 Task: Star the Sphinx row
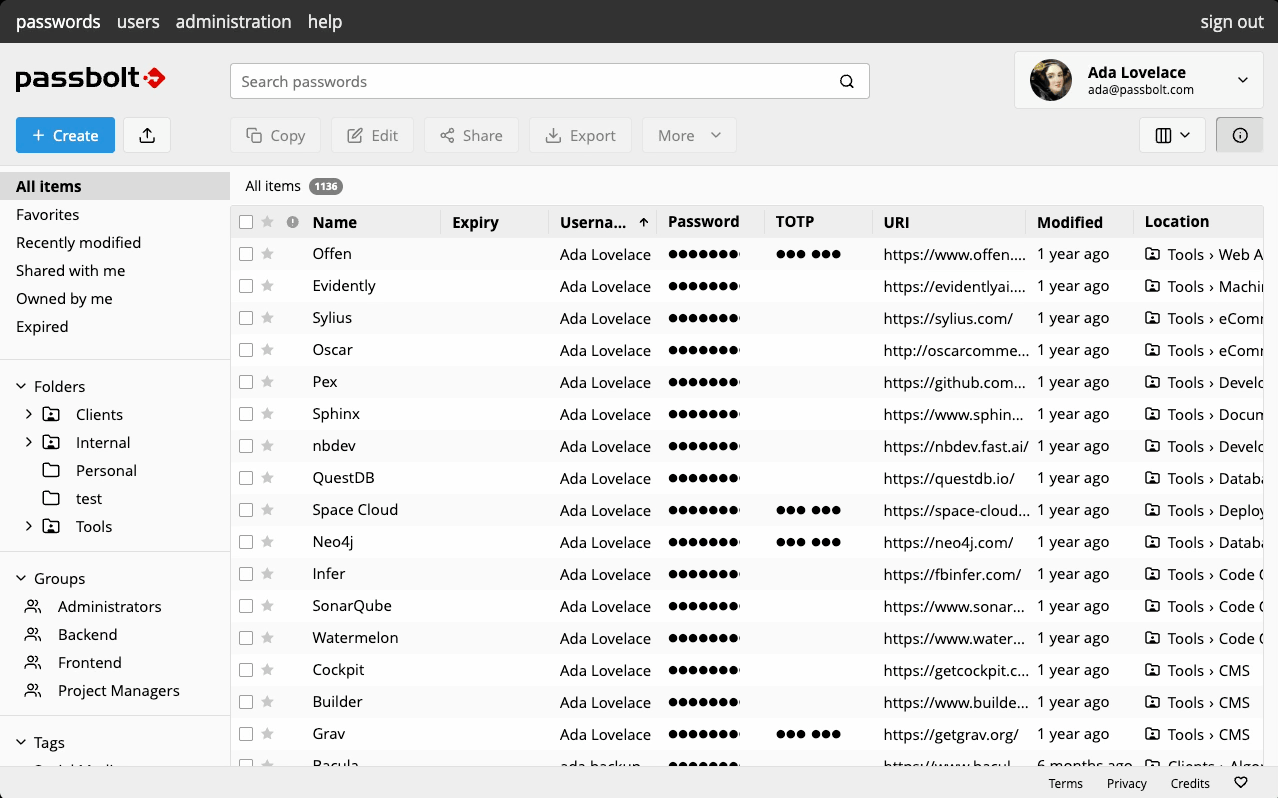[x=267, y=414]
